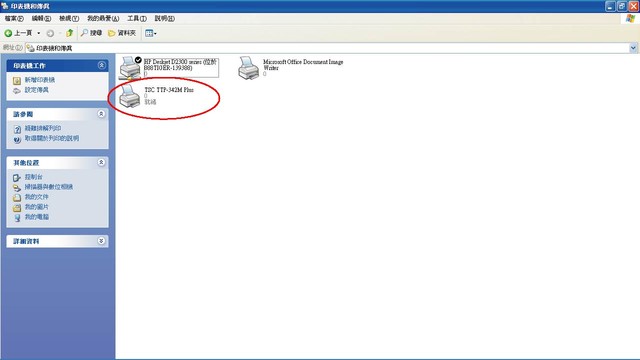Click the 設定傳真 fax setup icon

click(x=17, y=91)
